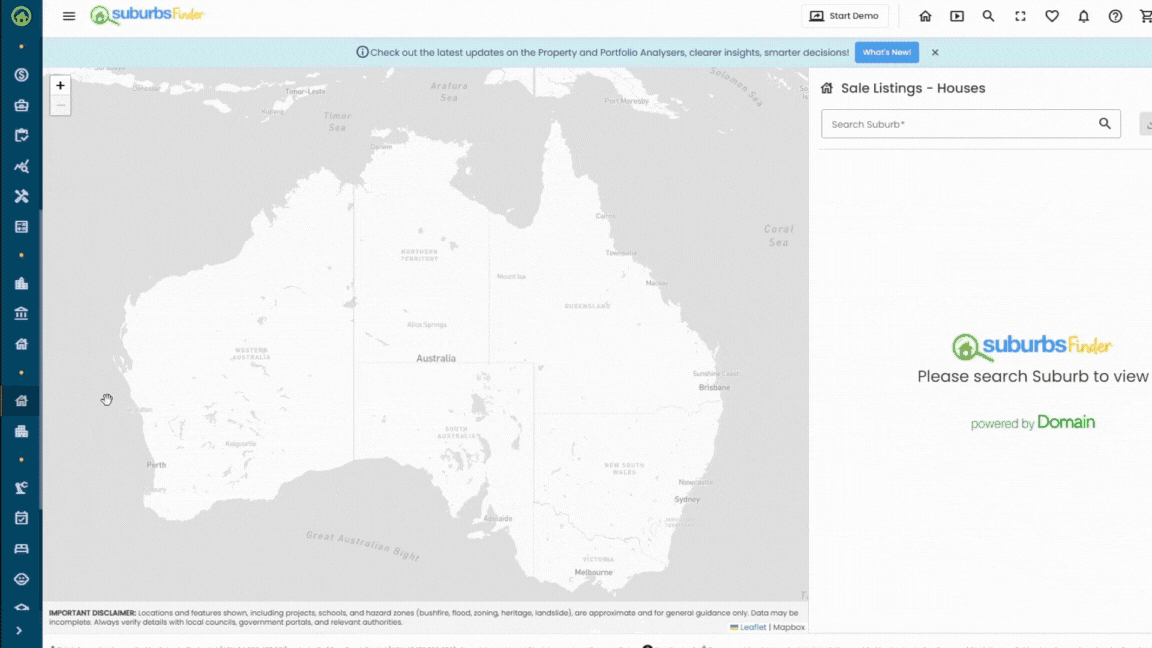Toggle fullscreen mode icon
Viewport: 1152px width, 648px height.
tap(1020, 16)
